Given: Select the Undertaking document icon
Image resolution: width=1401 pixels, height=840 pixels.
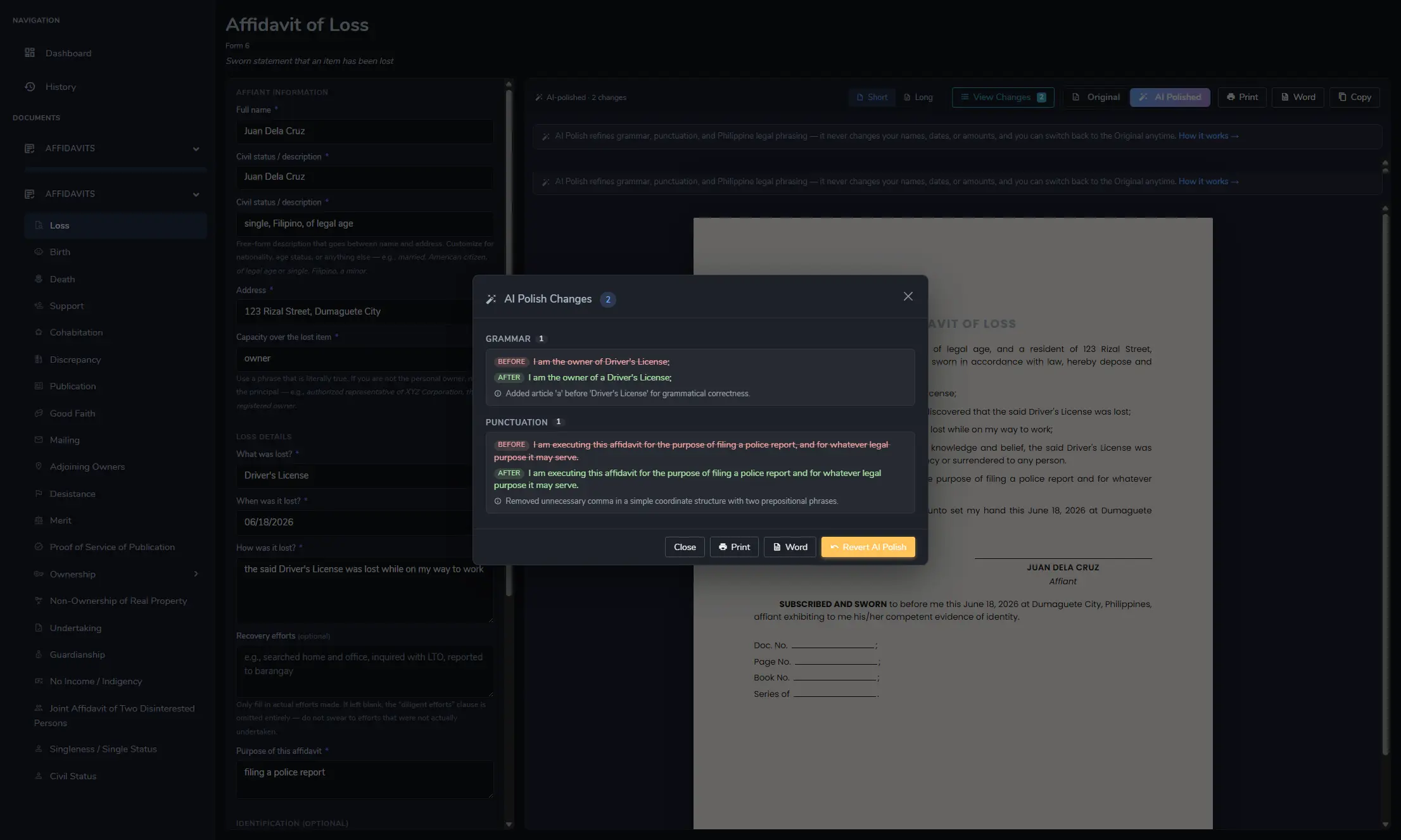Looking at the screenshot, I should 39,628.
